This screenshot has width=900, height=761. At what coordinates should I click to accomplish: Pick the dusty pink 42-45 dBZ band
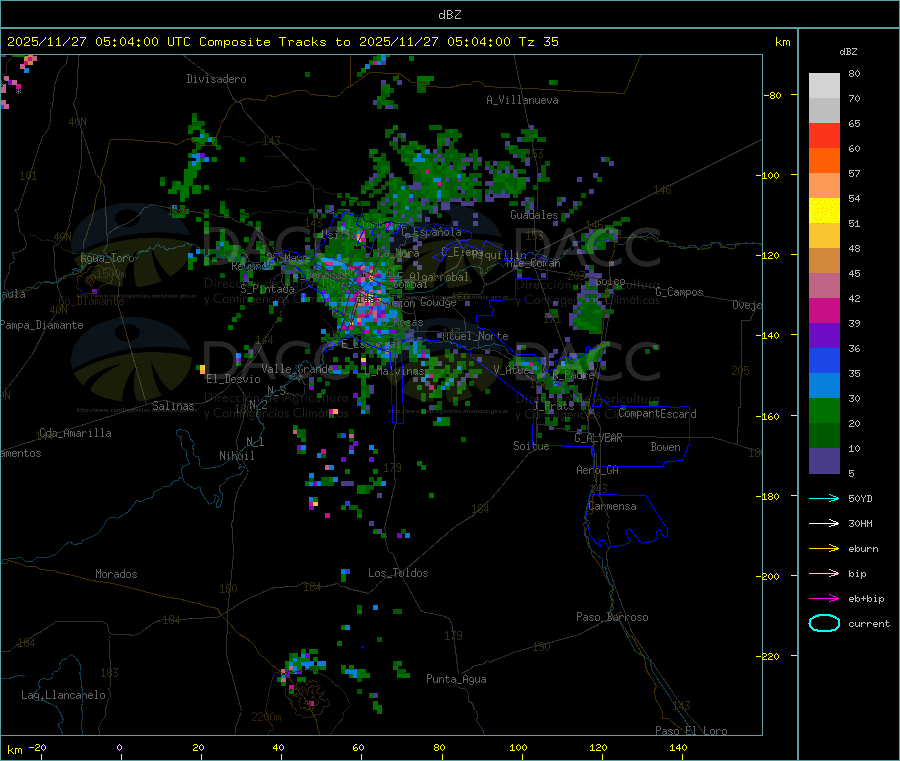(x=824, y=286)
